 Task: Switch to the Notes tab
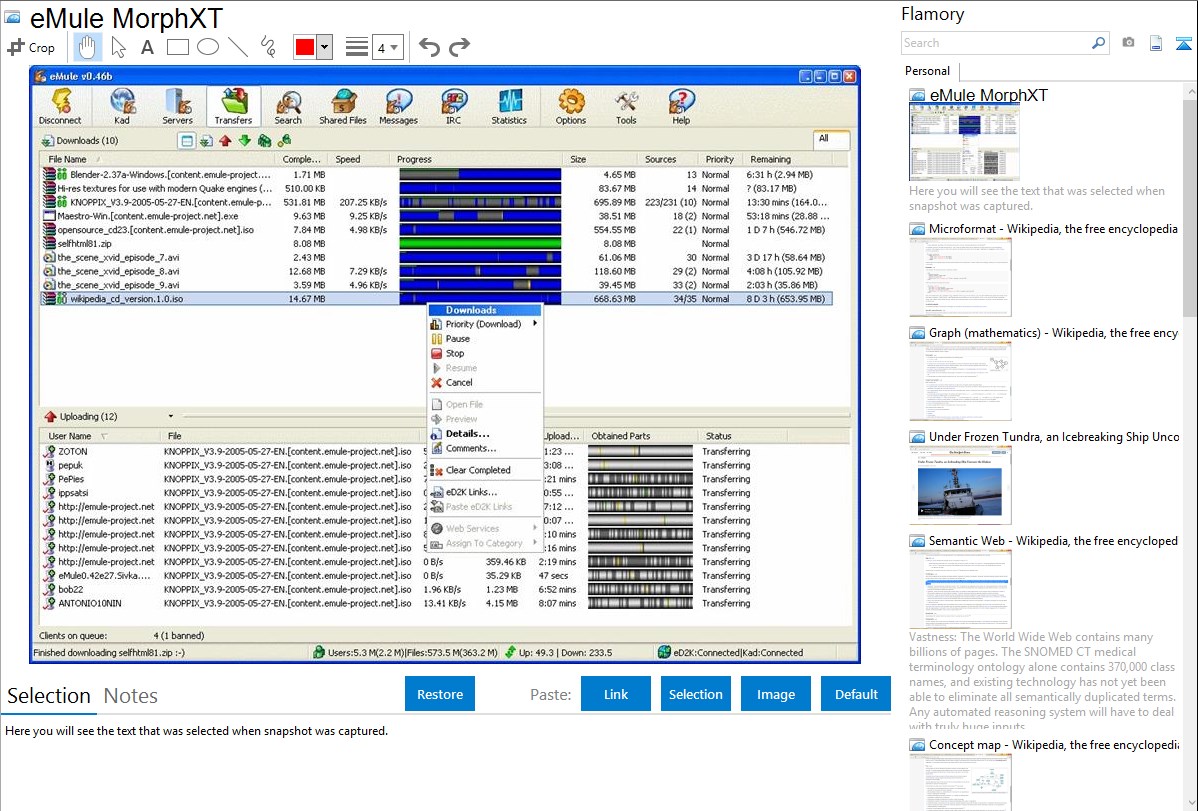[131, 696]
